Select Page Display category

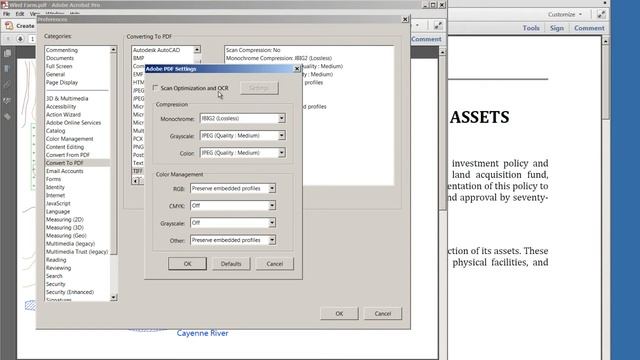[62, 82]
